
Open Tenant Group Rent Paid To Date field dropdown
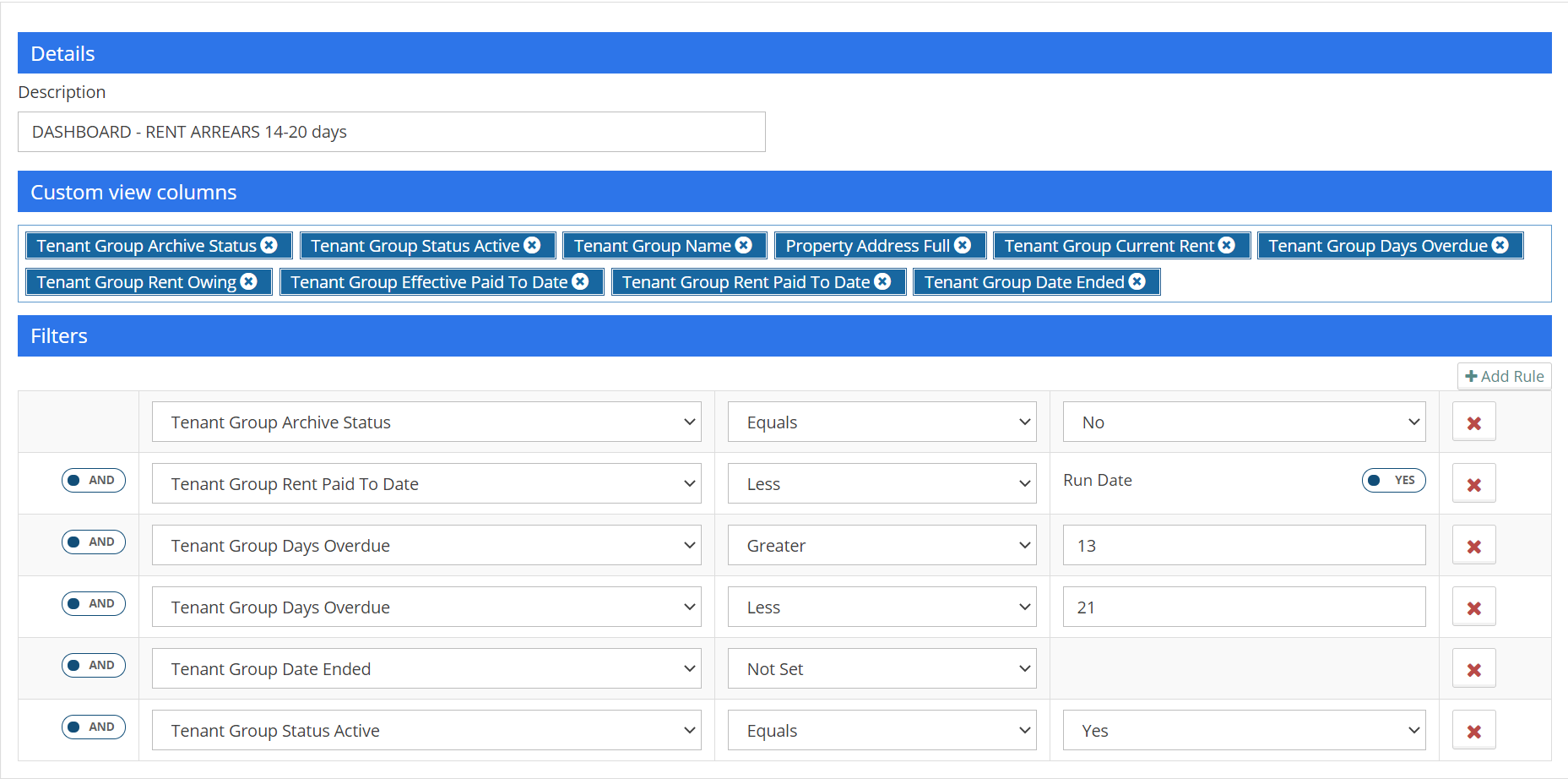pyautogui.click(x=426, y=483)
